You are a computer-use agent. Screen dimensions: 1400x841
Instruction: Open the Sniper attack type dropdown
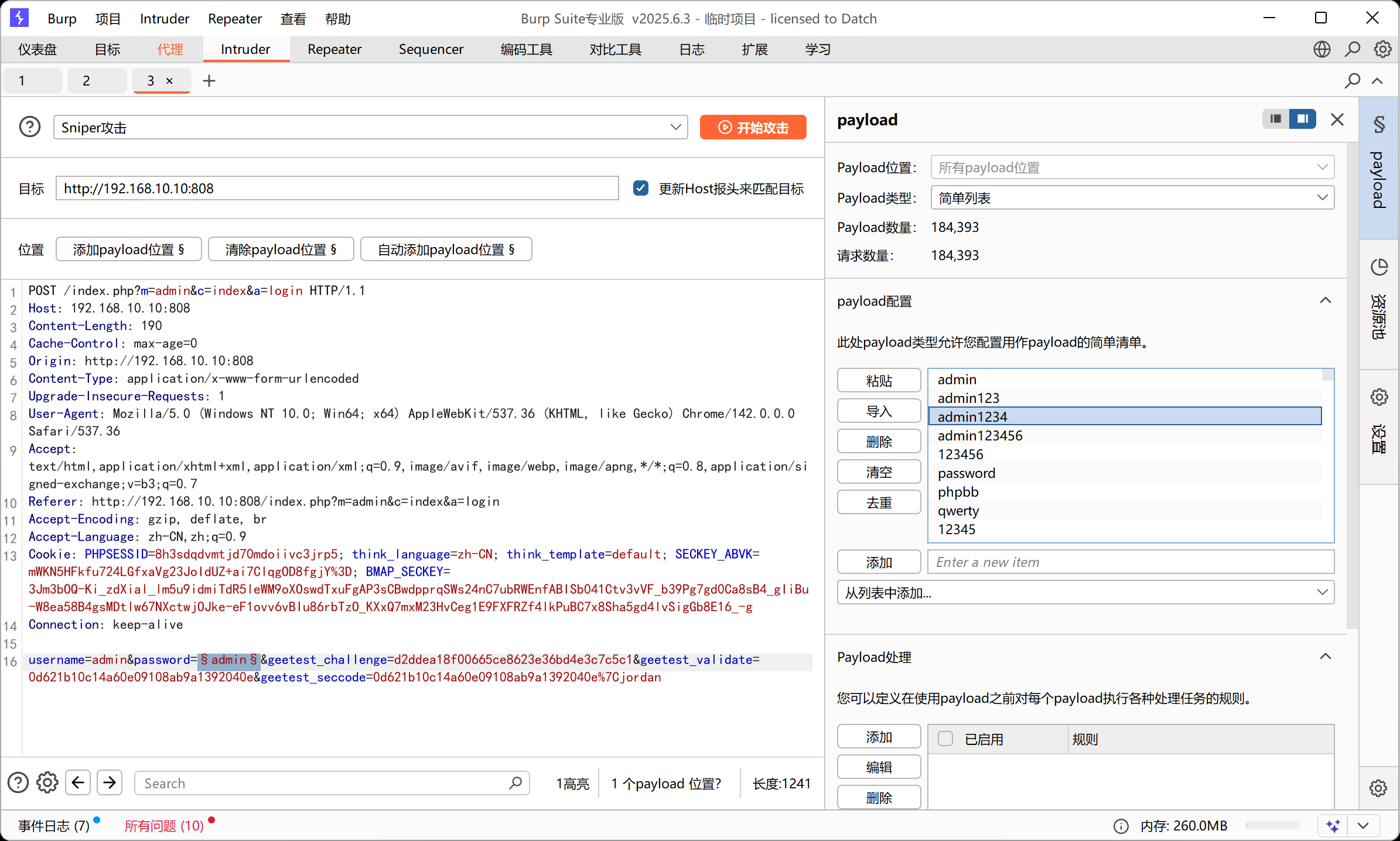(370, 127)
